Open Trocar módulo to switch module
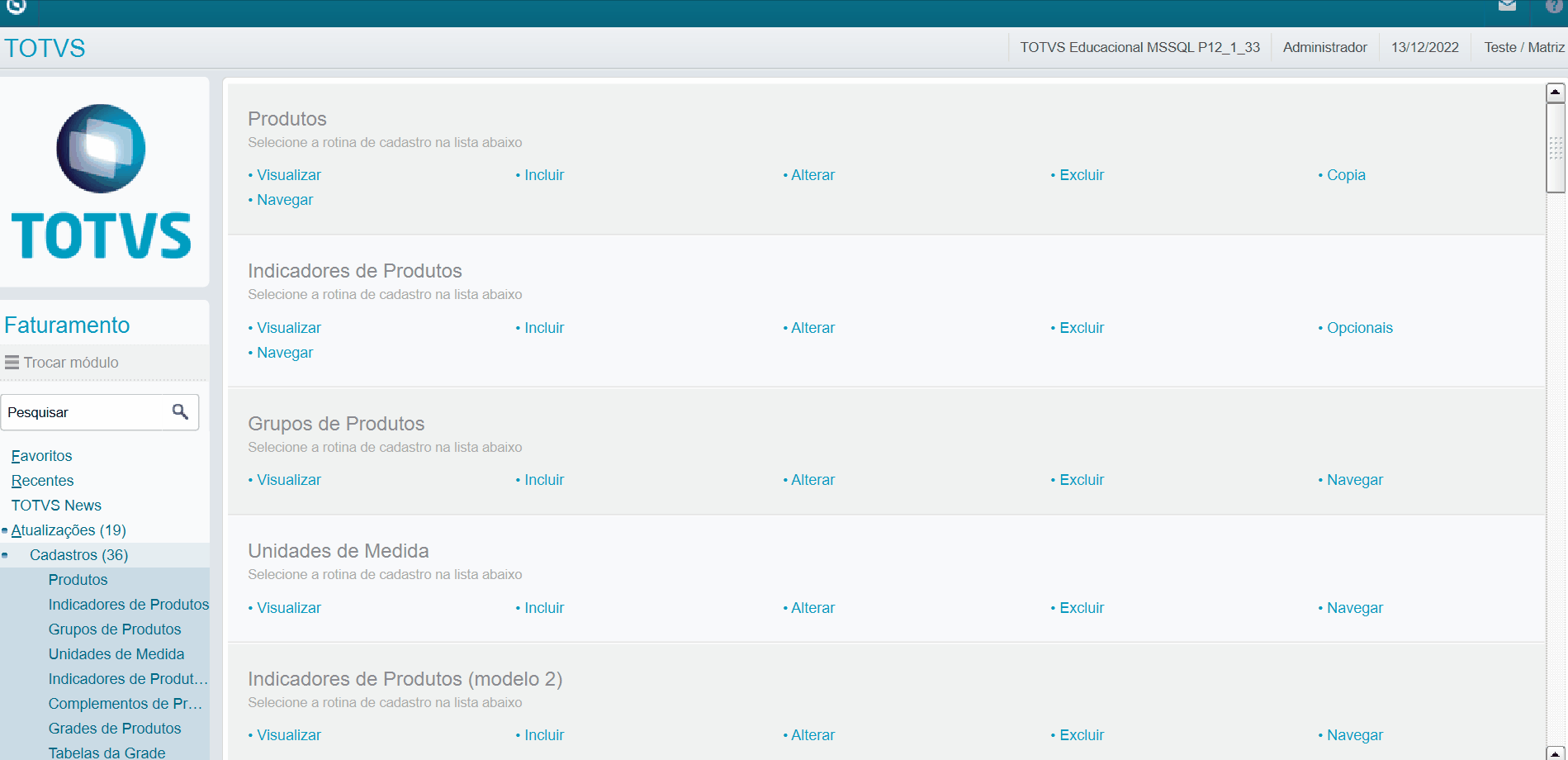 click(71, 363)
